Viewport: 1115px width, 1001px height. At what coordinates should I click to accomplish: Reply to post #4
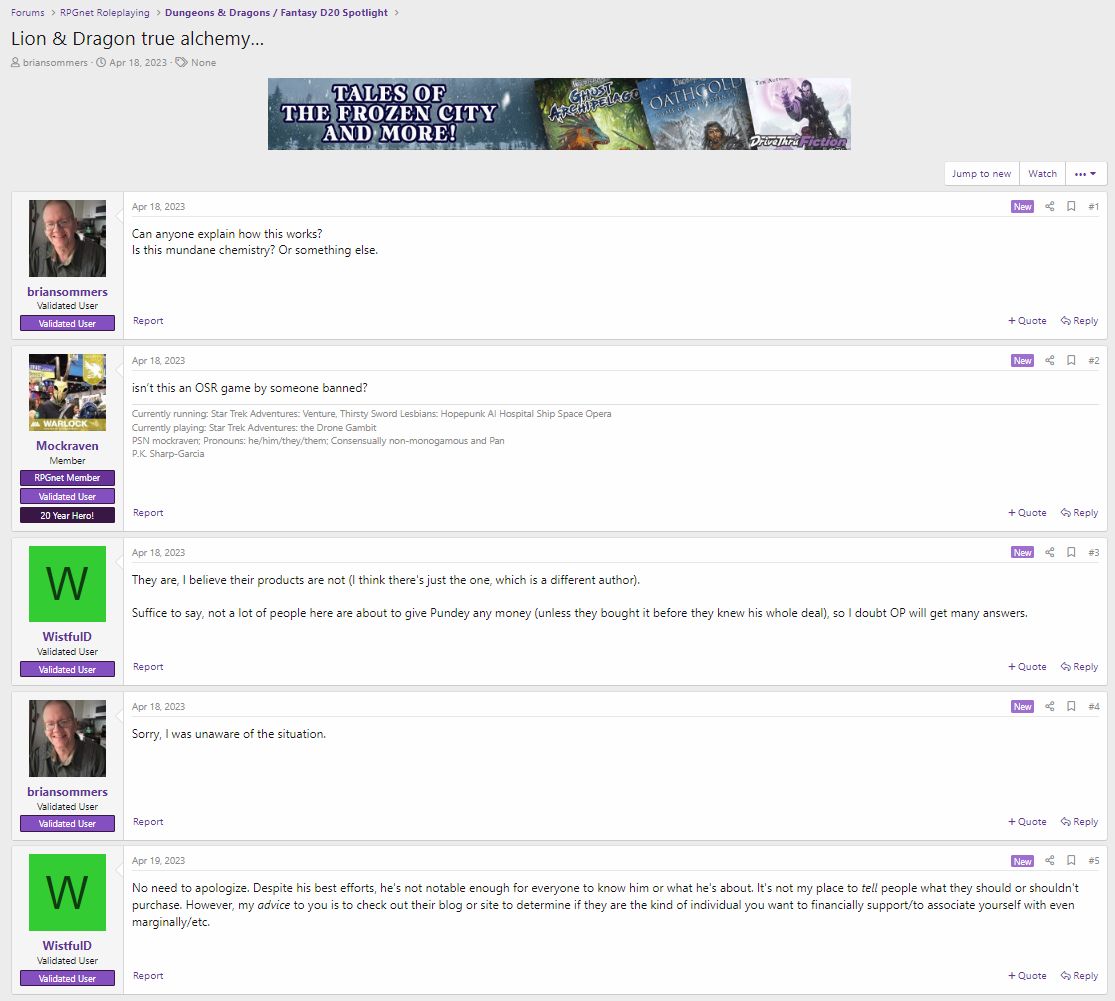pyautogui.click(x=1079, y=822)
